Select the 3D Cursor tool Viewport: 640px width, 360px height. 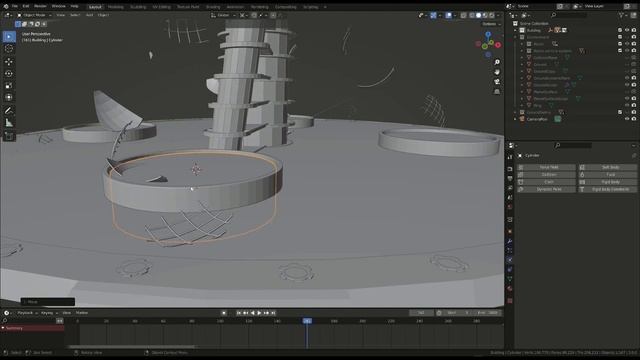pyautogui.click(x=9, y=49)
